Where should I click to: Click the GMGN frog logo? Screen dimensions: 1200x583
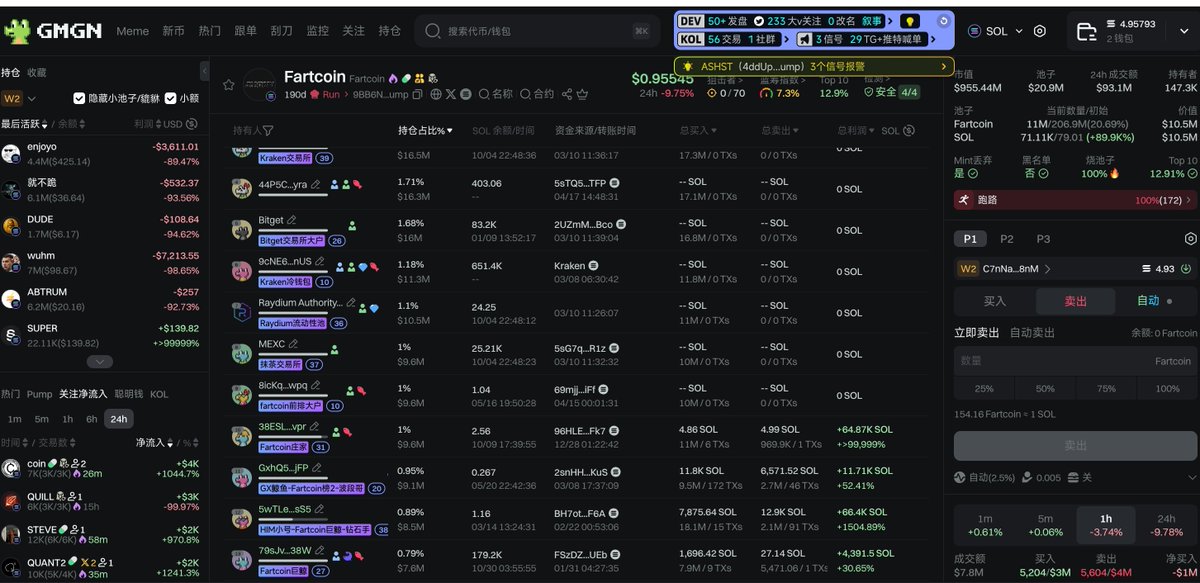click(16, 31)
